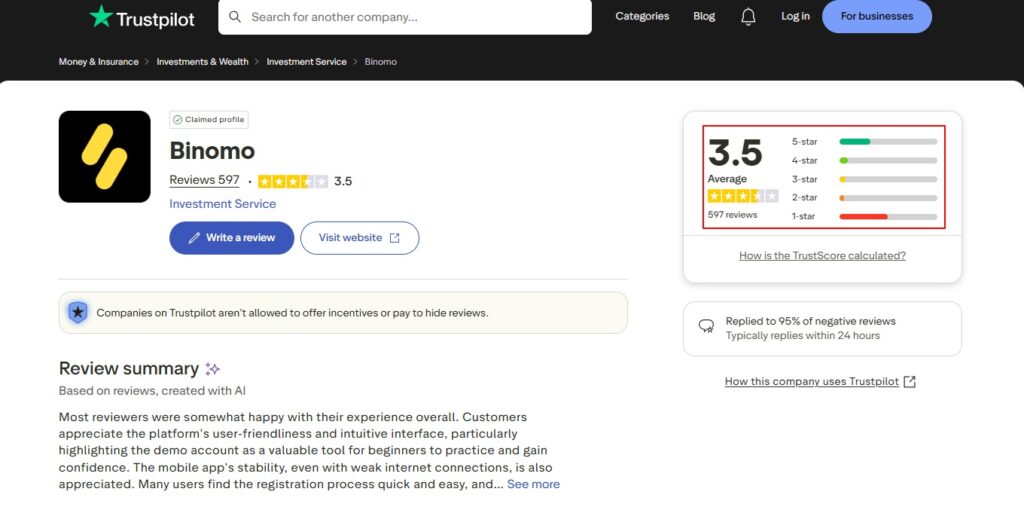Click the AI sparkle icon beside Review summary
1024x507 pixels.
(212, 369)
